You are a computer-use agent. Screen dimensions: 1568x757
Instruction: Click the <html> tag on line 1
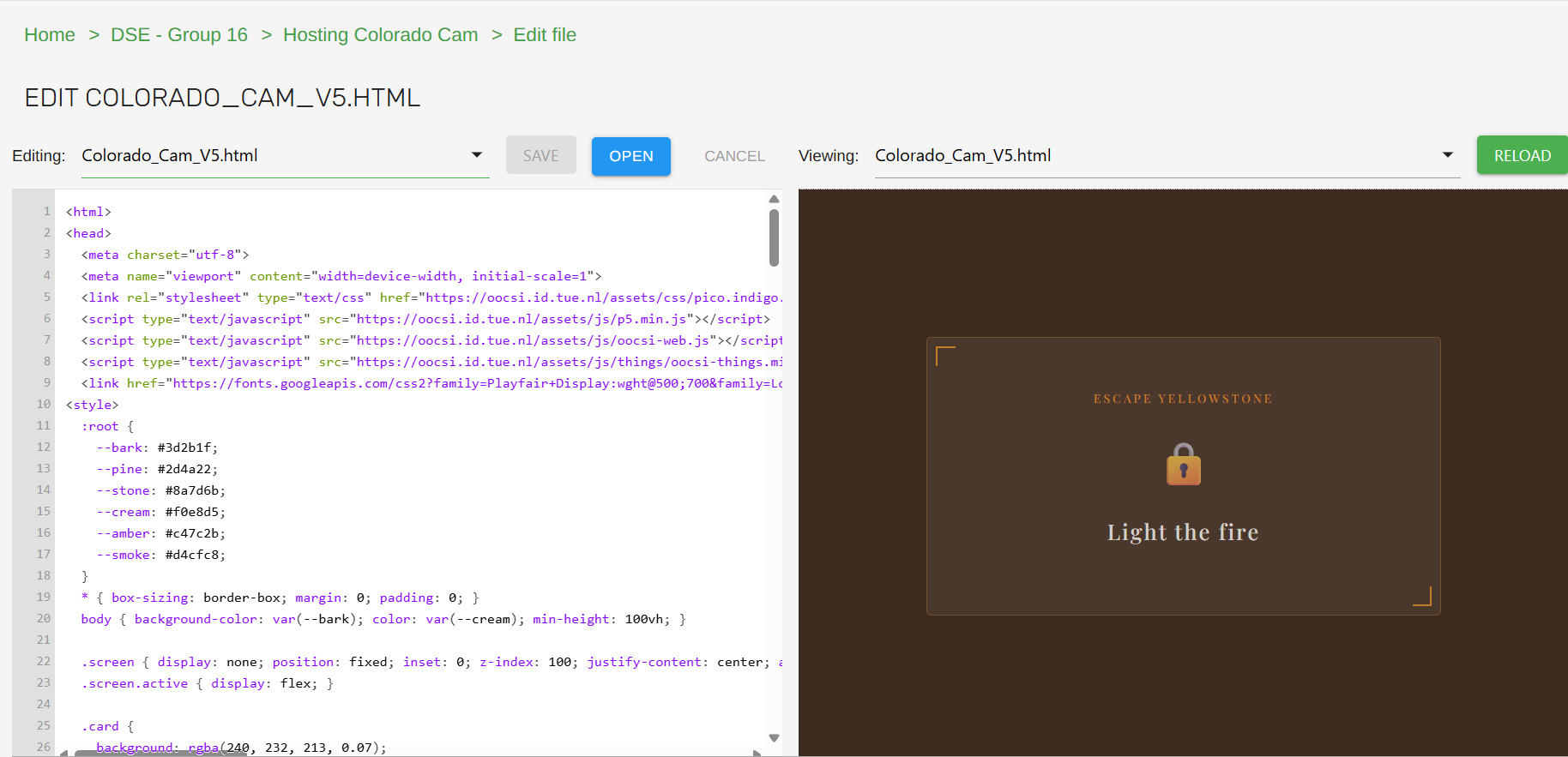(x=88, y=212)
